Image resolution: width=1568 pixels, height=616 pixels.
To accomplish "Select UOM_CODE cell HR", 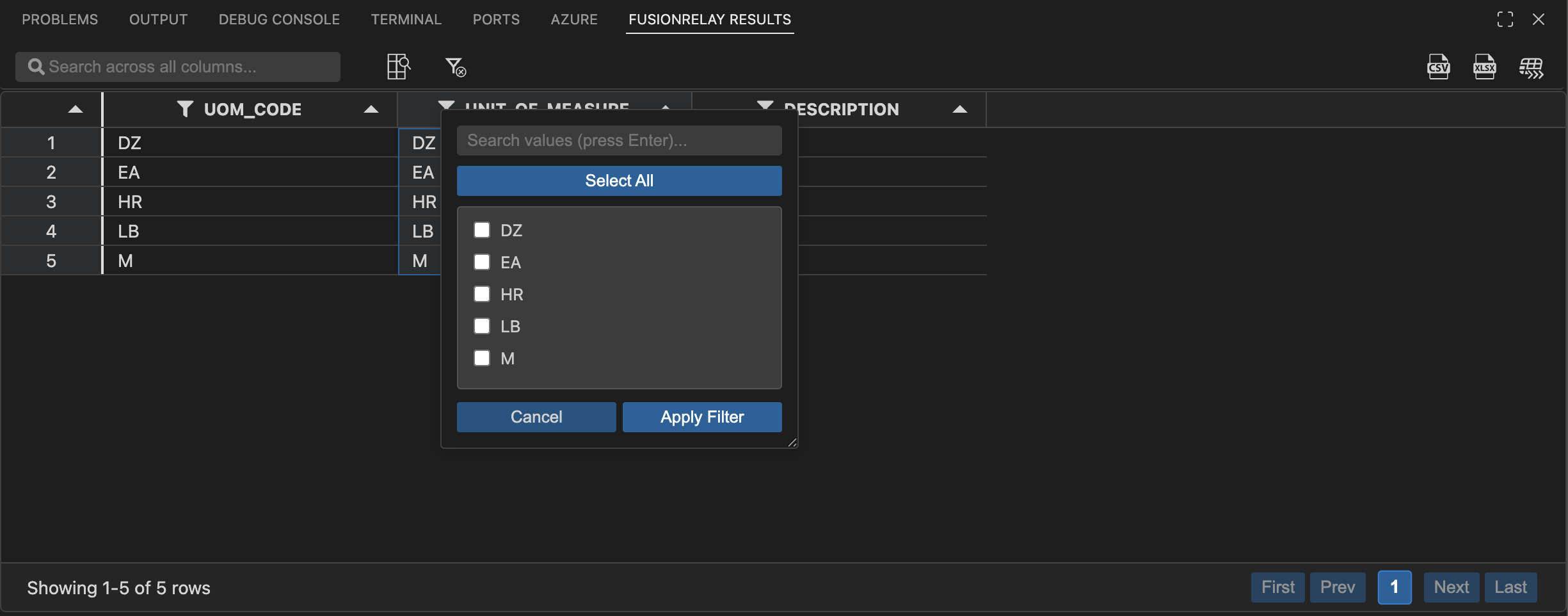I will click(250, 202).
